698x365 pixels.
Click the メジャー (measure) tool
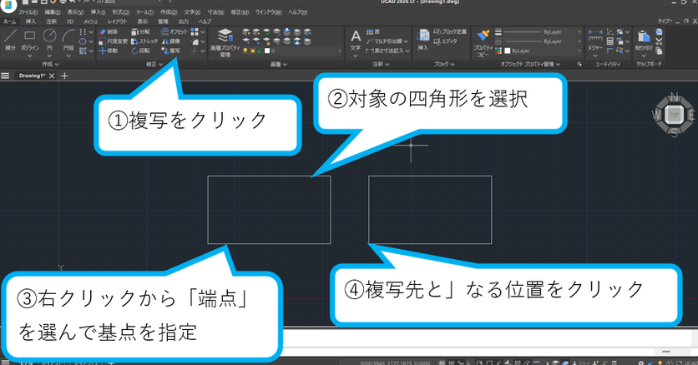pos(595,39)
